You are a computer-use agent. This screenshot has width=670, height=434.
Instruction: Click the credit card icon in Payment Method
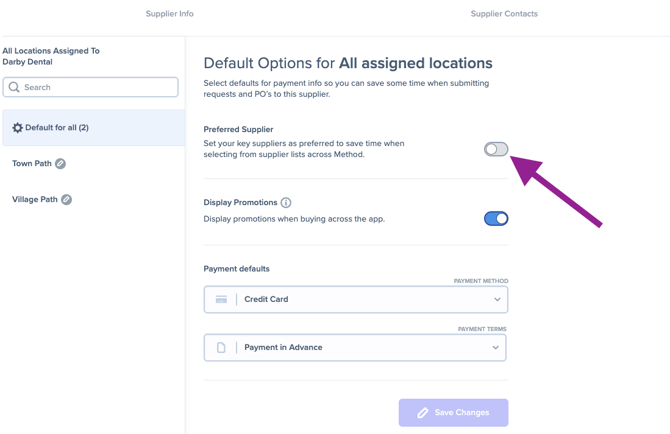point(221,299)
